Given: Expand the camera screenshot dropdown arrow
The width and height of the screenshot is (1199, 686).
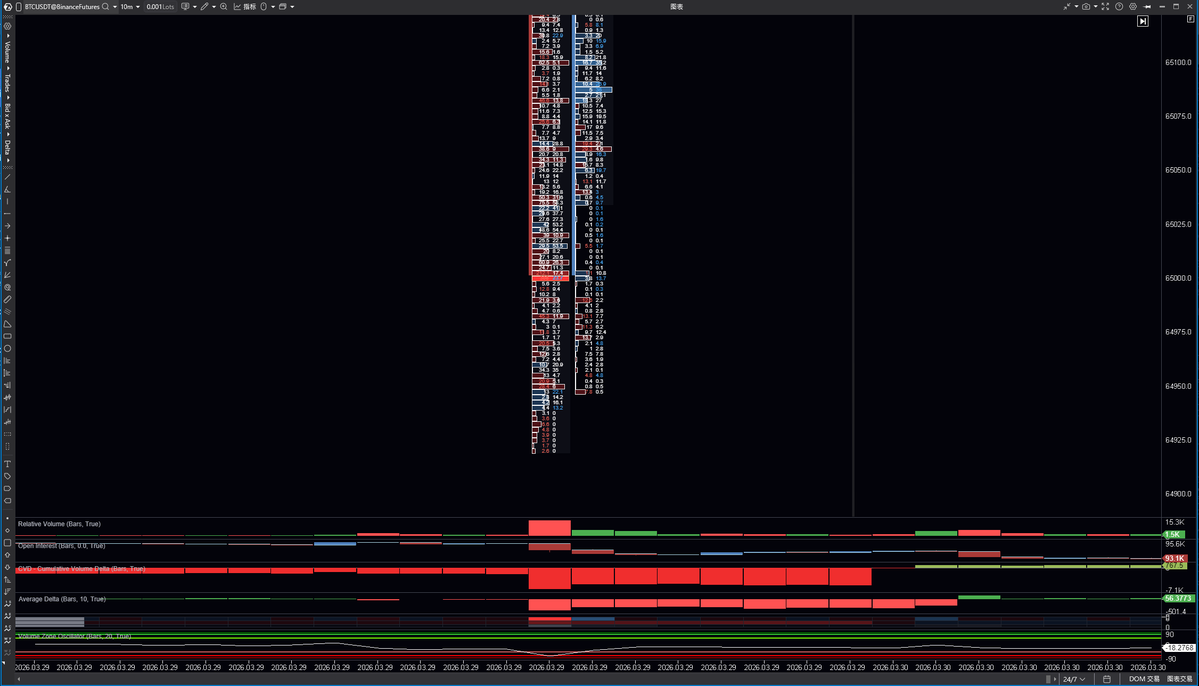Looking at the screenshot, I should [x=1095, y=7].
